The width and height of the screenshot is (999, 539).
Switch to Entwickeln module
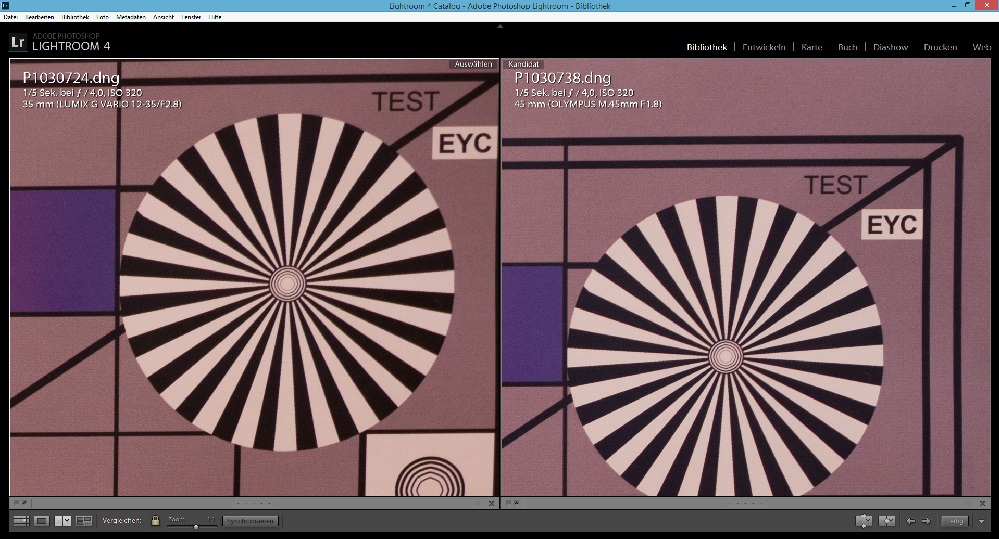pos(763,47)
